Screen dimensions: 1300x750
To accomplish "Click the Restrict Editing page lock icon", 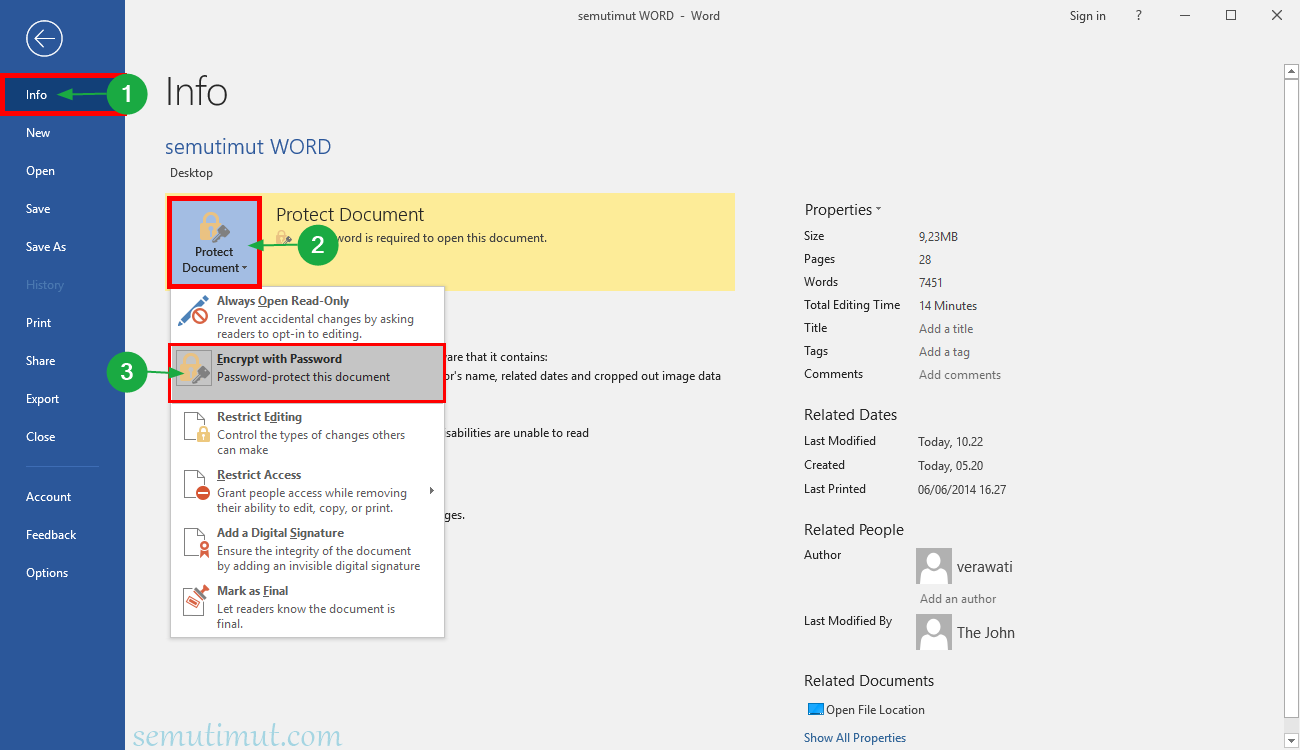I will (197, 426).
